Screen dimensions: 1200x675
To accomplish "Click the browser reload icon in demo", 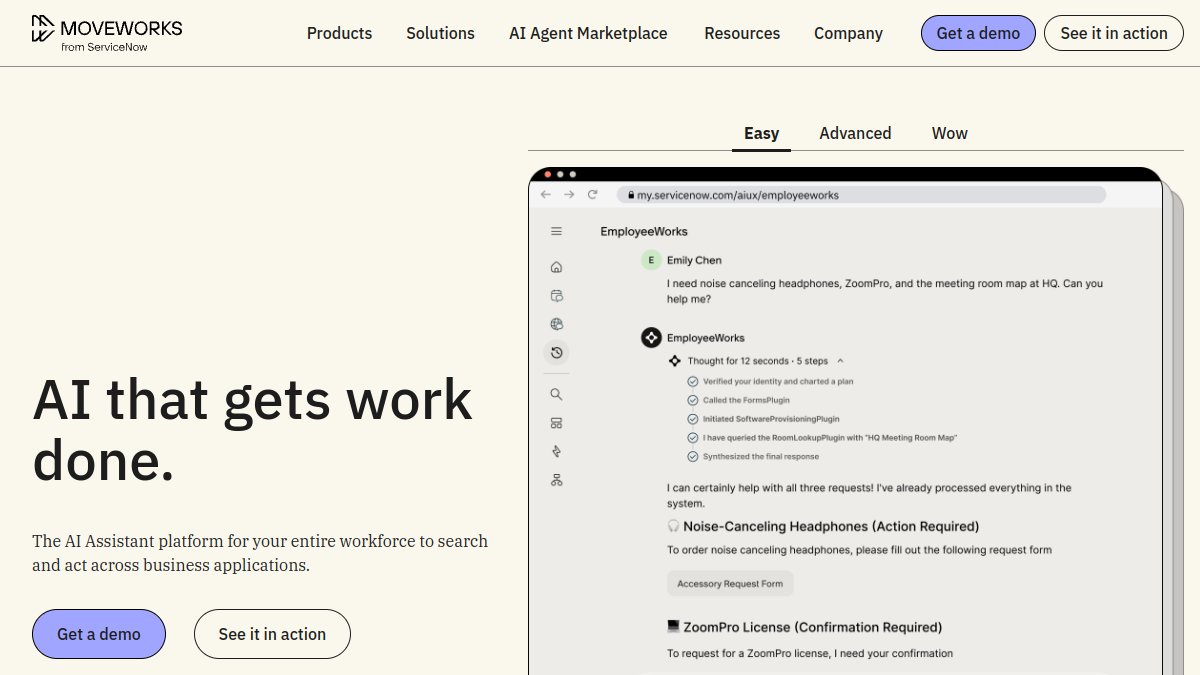I will pyautogui.click(x=592, y=194).
